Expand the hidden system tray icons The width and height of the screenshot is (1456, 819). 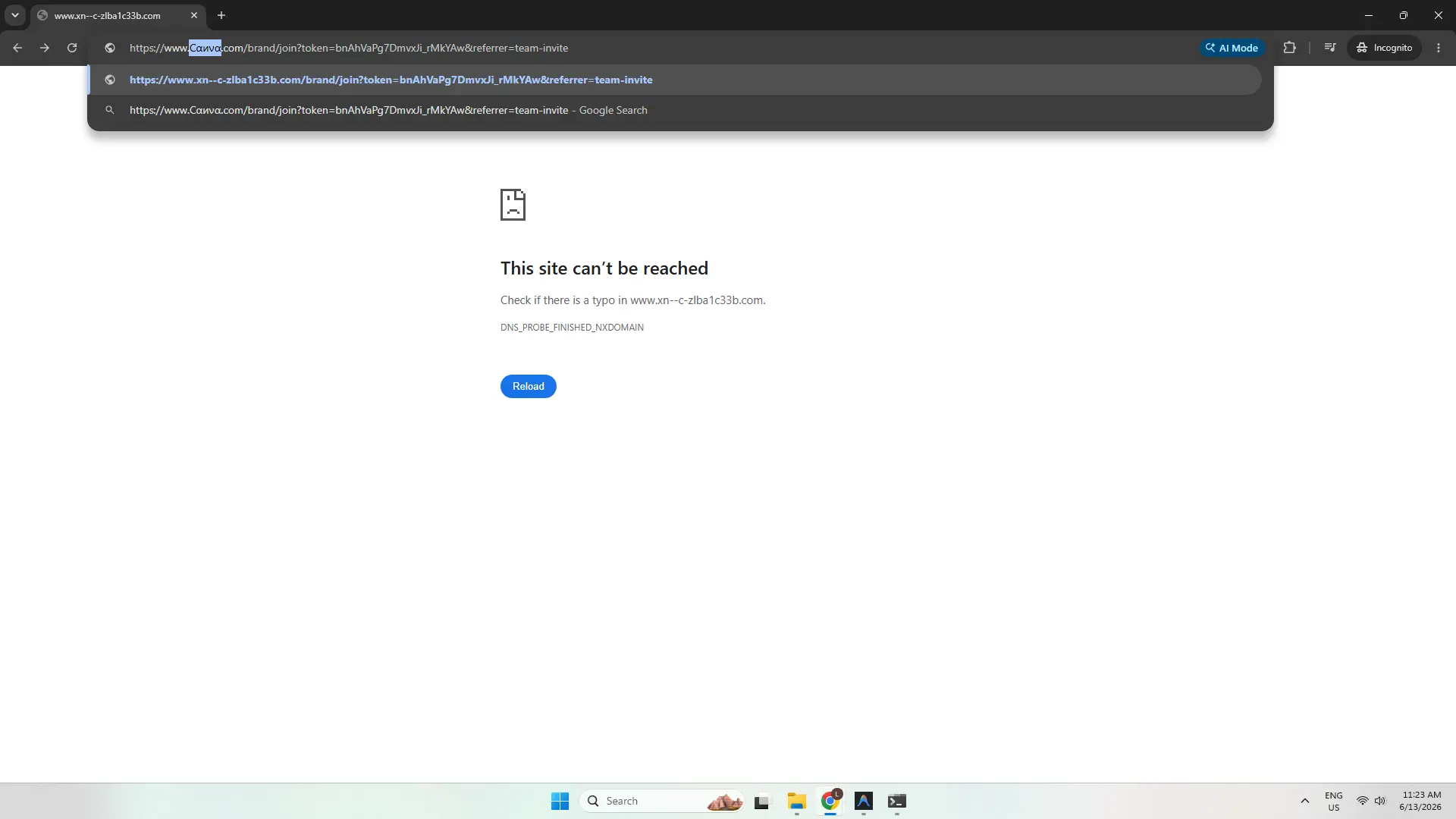1305,801
